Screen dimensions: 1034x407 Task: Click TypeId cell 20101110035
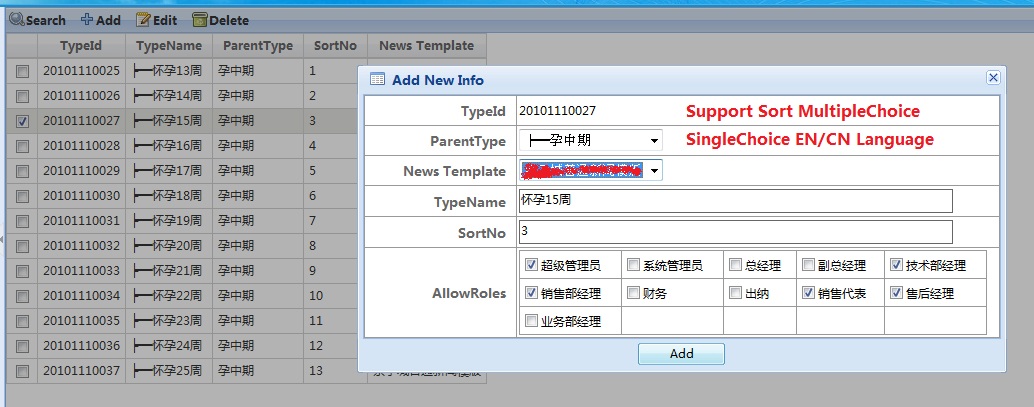pos(81,321)
